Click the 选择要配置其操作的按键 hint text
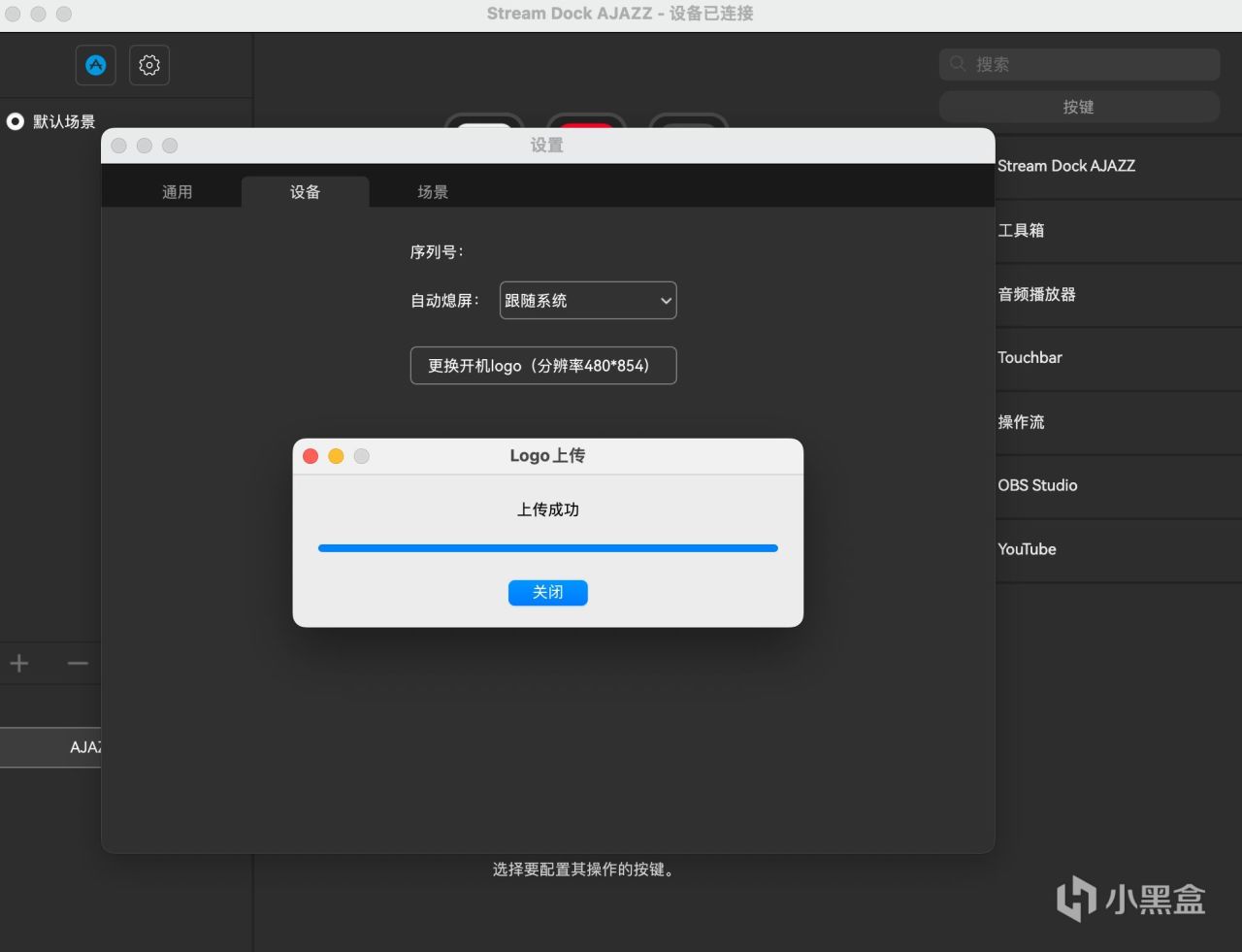 [x=583, y=870]
